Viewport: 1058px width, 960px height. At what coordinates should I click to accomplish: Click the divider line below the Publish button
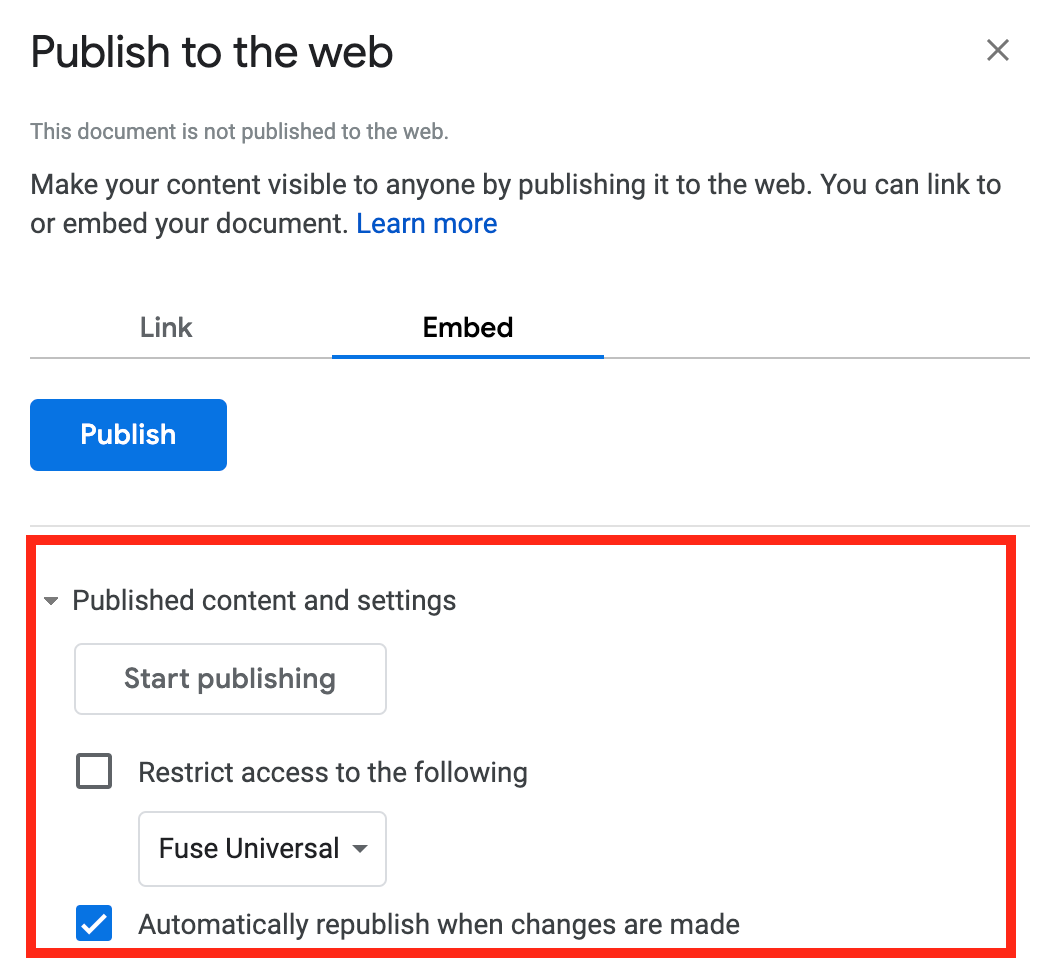(x=529, y=526)
